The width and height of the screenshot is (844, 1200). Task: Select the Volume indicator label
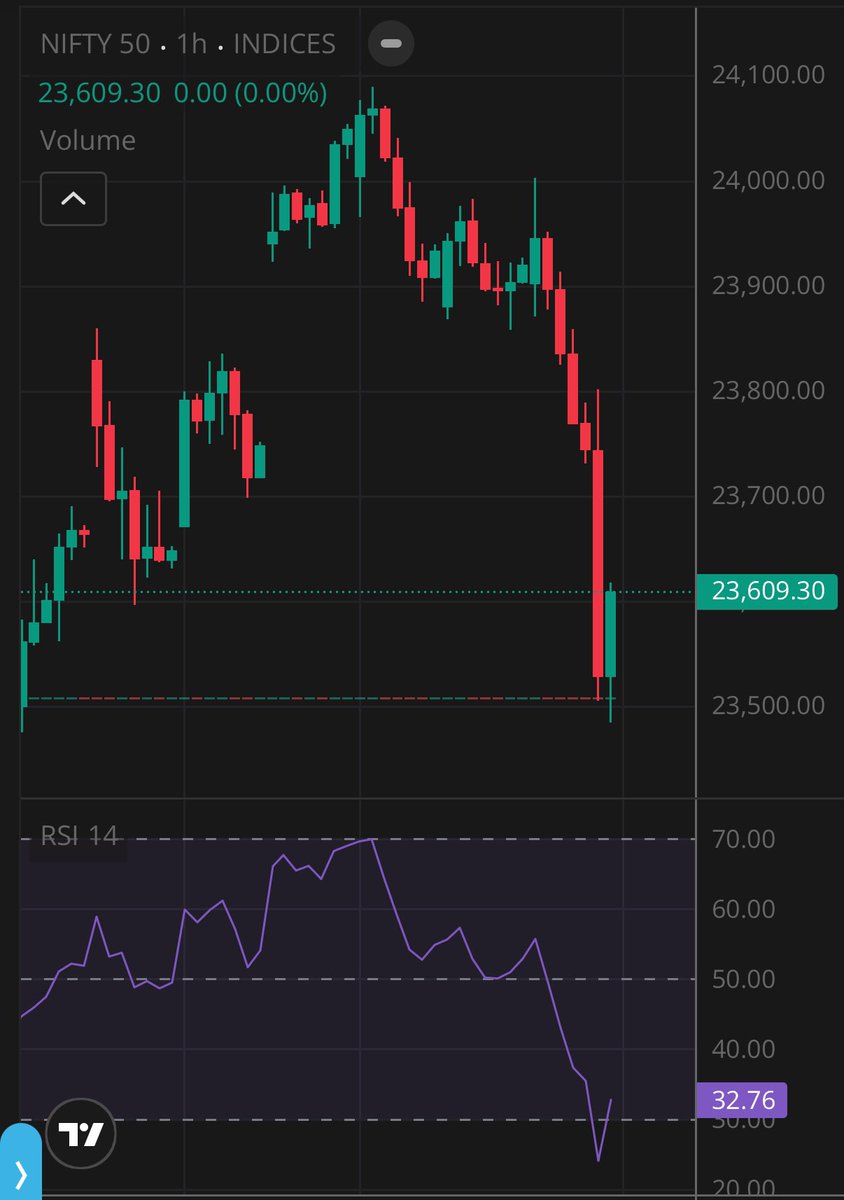click(87, 140)
